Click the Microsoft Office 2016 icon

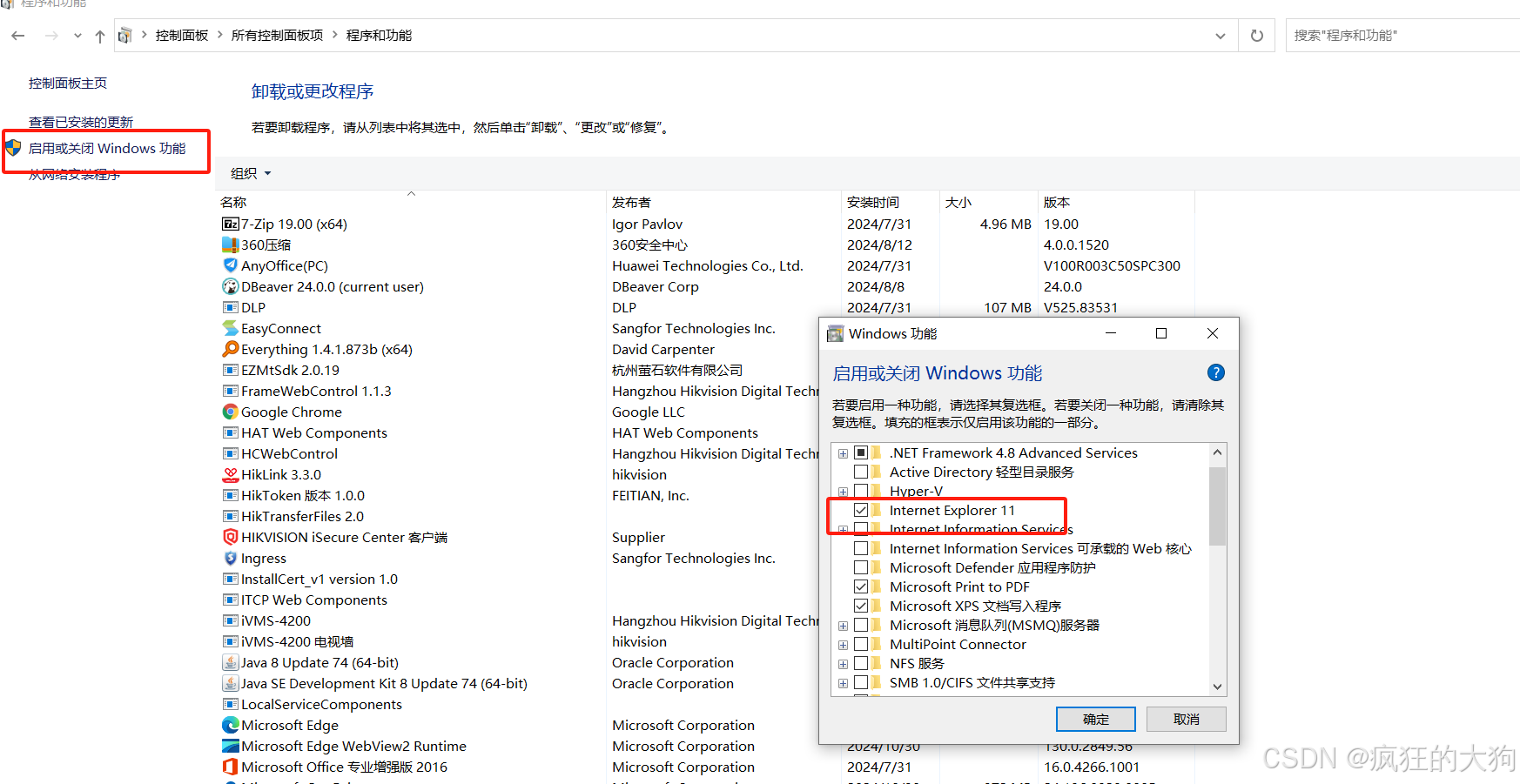click(x=230, y=767)
